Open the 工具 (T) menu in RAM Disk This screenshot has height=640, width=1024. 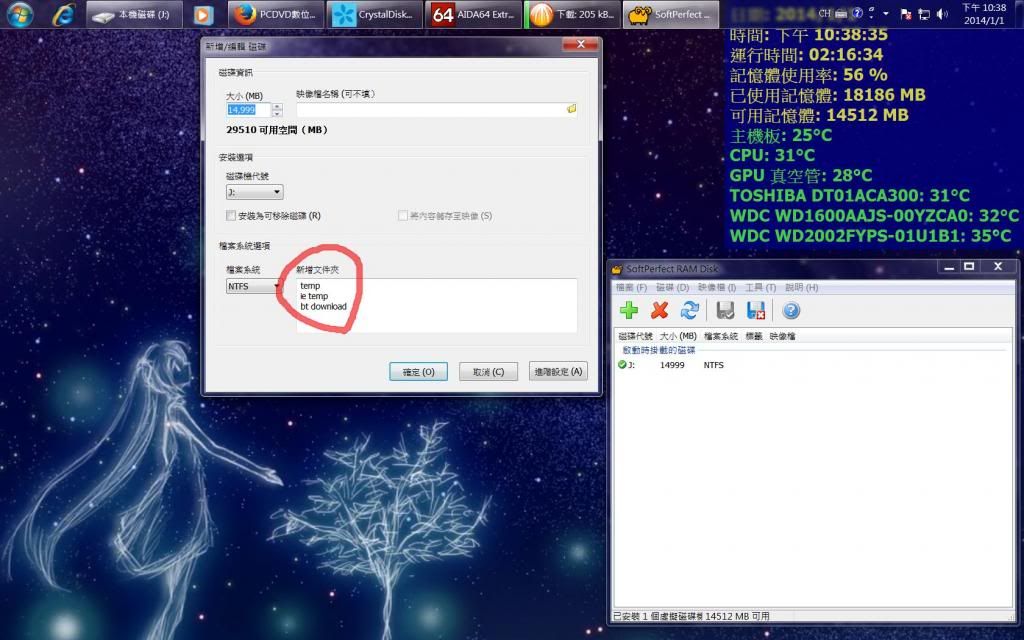click(x=761, y=287)
